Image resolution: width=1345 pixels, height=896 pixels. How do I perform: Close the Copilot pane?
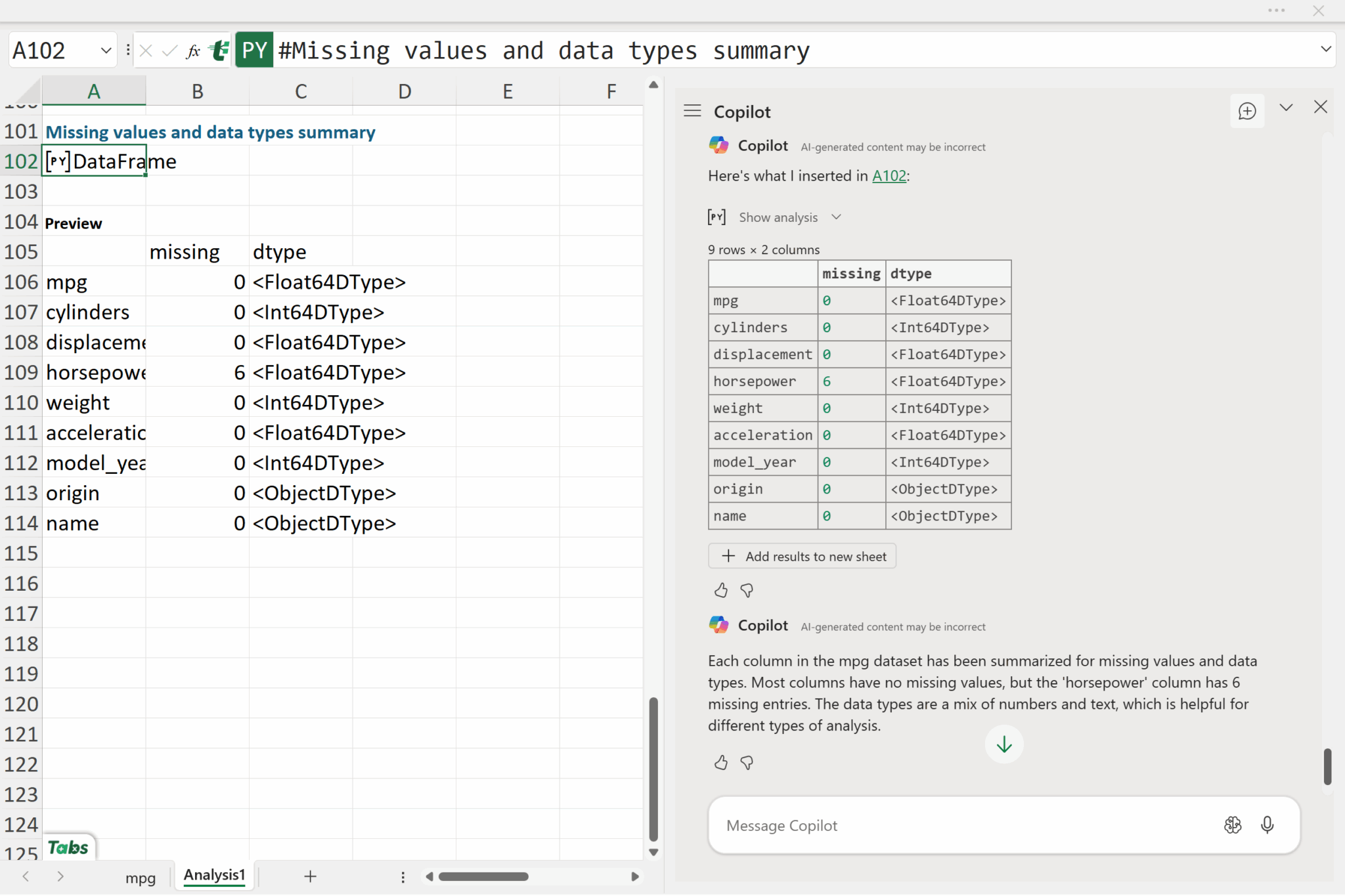(x=1320, y=107)
